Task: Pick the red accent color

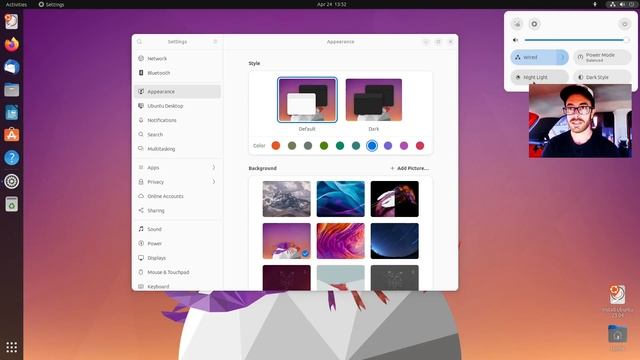Action: point(420,145)
